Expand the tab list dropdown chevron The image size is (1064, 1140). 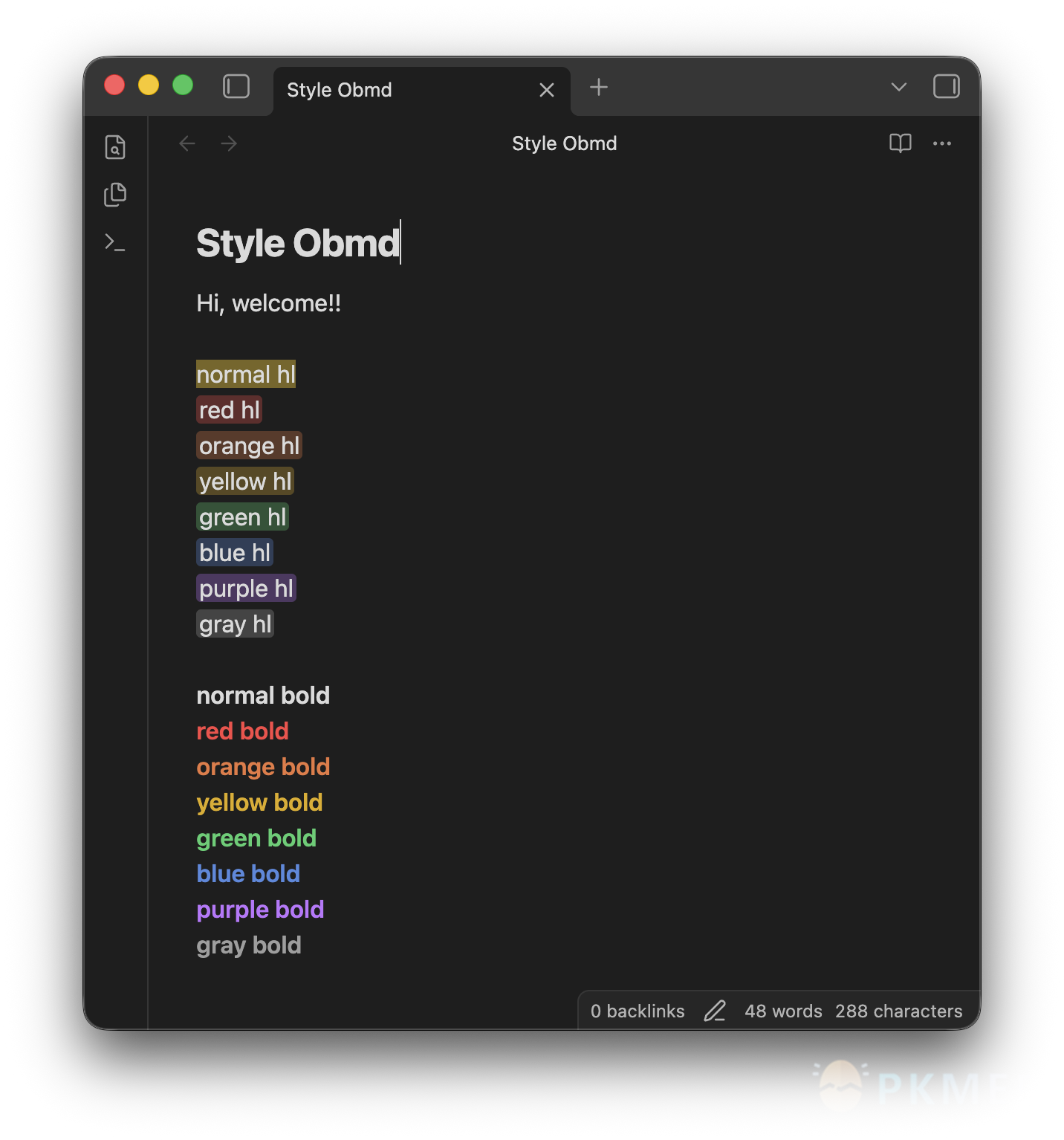click(x=899, y=87)
